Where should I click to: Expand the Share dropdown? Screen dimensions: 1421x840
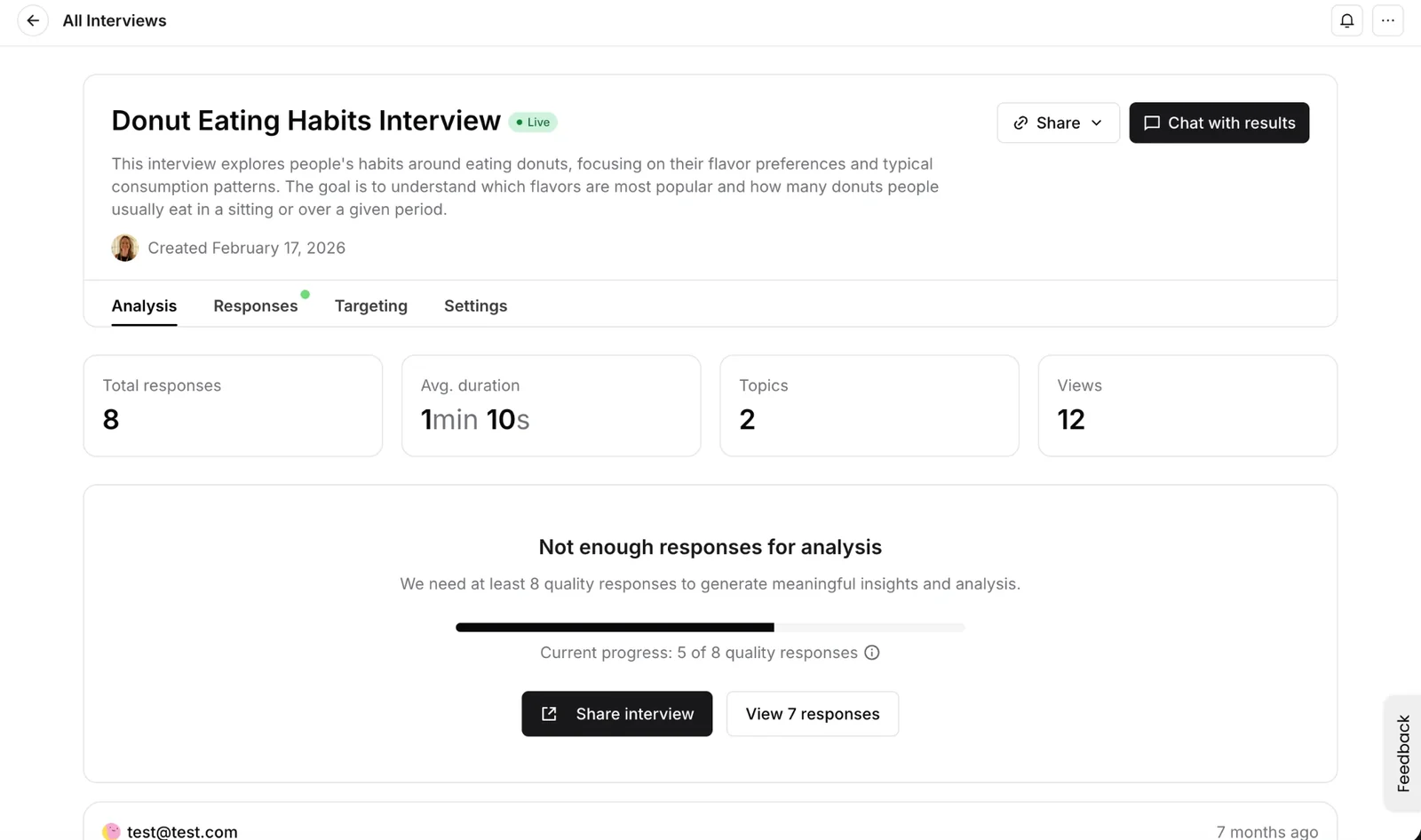[1058, 123]
